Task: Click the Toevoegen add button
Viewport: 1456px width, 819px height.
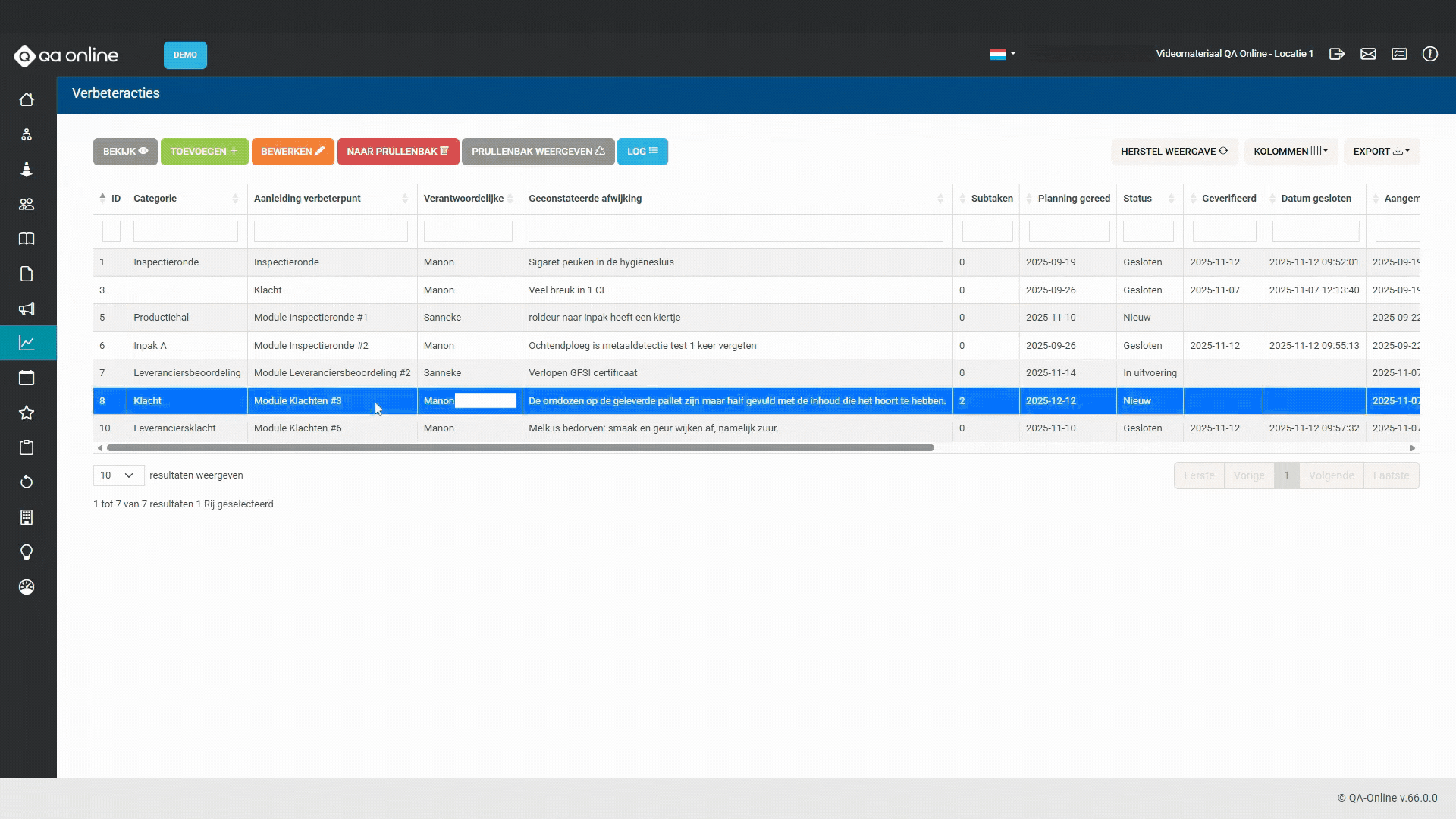Action: 204,152
